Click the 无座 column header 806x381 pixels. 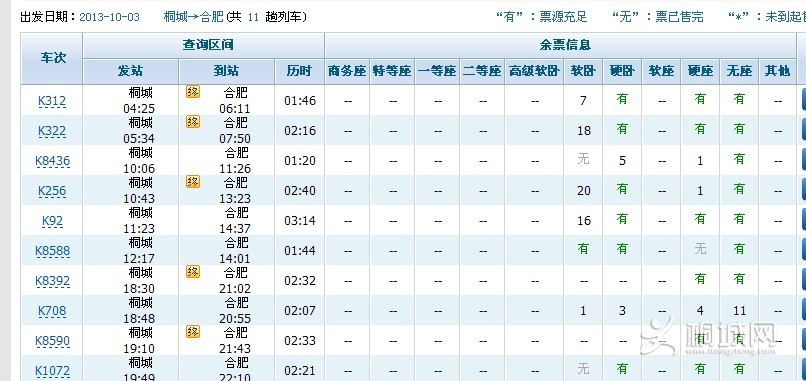tap(739, 71)
